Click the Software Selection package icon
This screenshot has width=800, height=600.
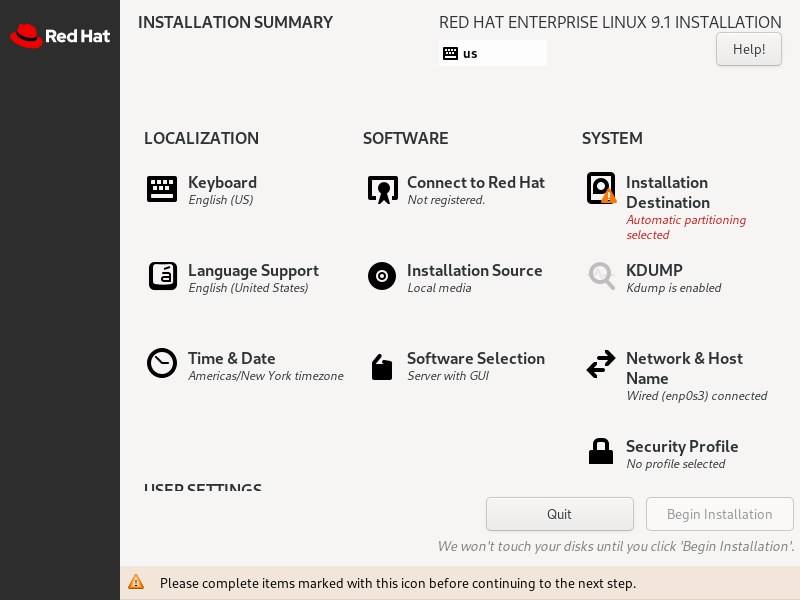click(382, 367)
